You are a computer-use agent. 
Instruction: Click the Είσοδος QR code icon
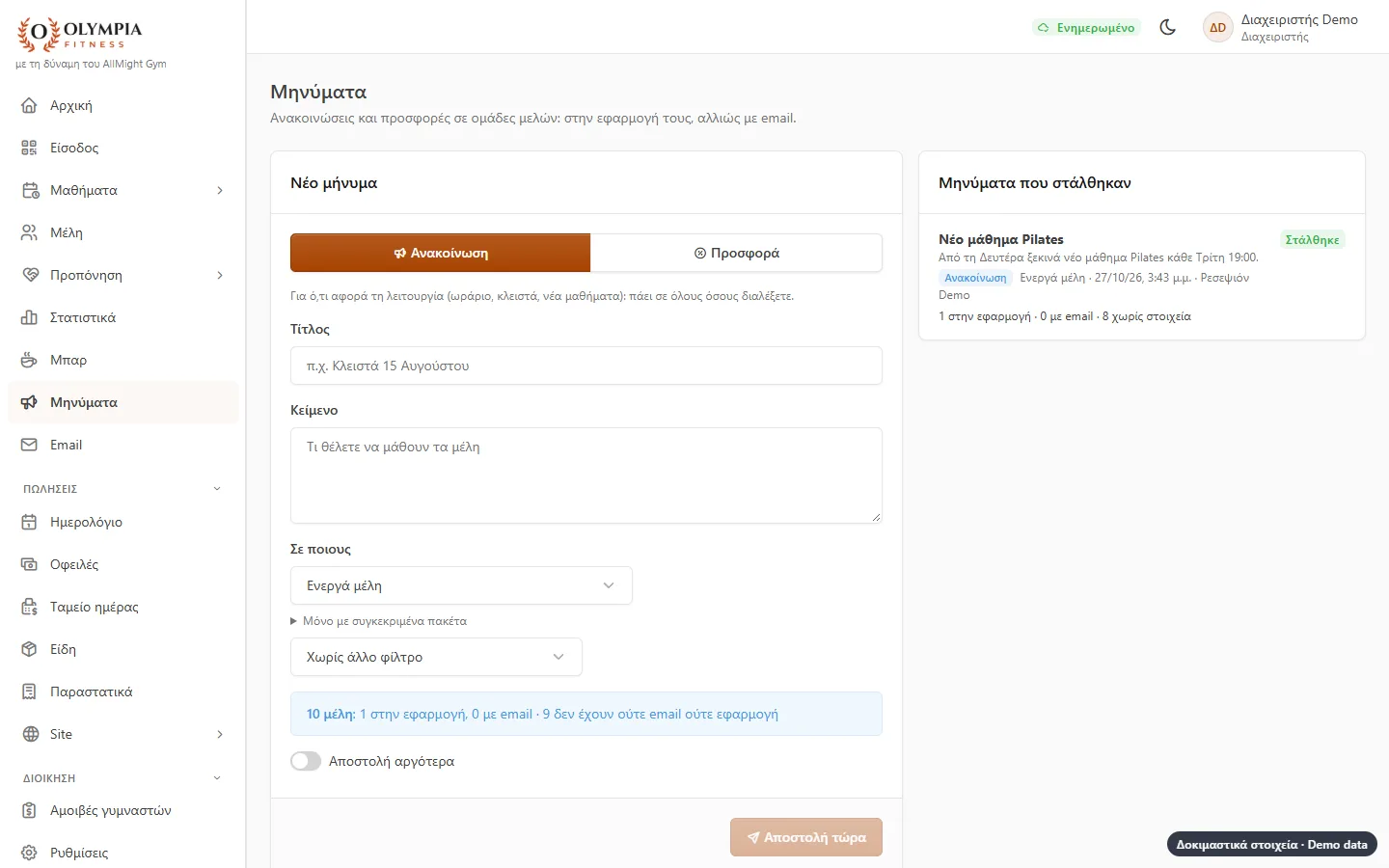[29, 148]
